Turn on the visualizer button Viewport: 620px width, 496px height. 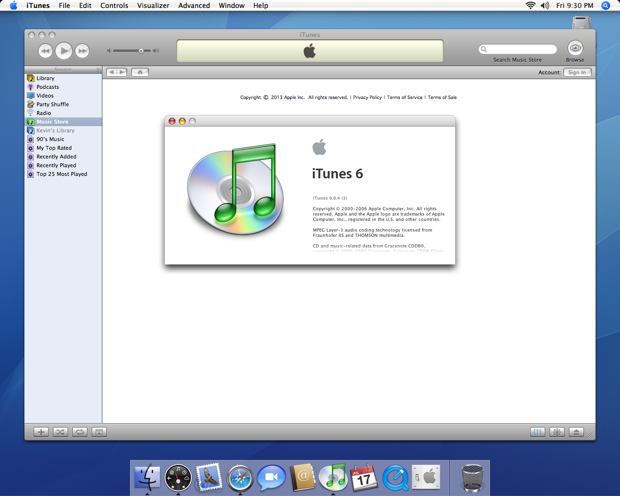tap(557, 432)
